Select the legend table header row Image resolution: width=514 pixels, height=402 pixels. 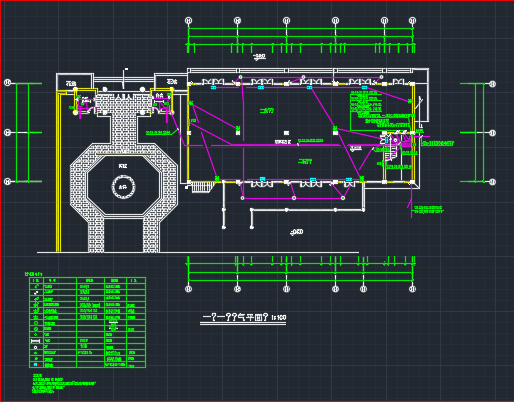click(88, 281)
